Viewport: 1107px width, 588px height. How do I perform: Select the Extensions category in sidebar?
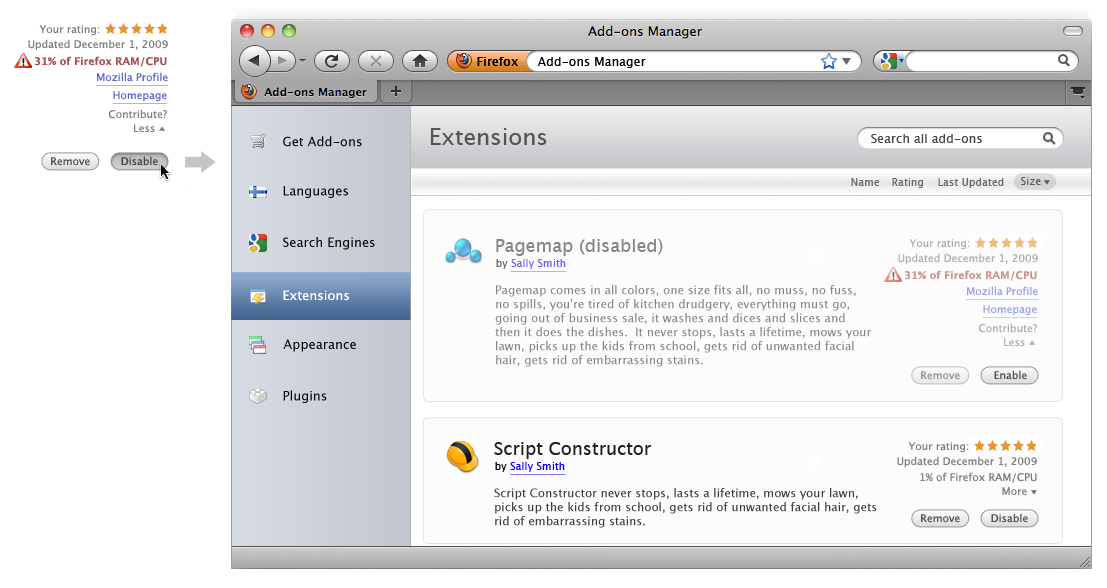coord(321,296)
